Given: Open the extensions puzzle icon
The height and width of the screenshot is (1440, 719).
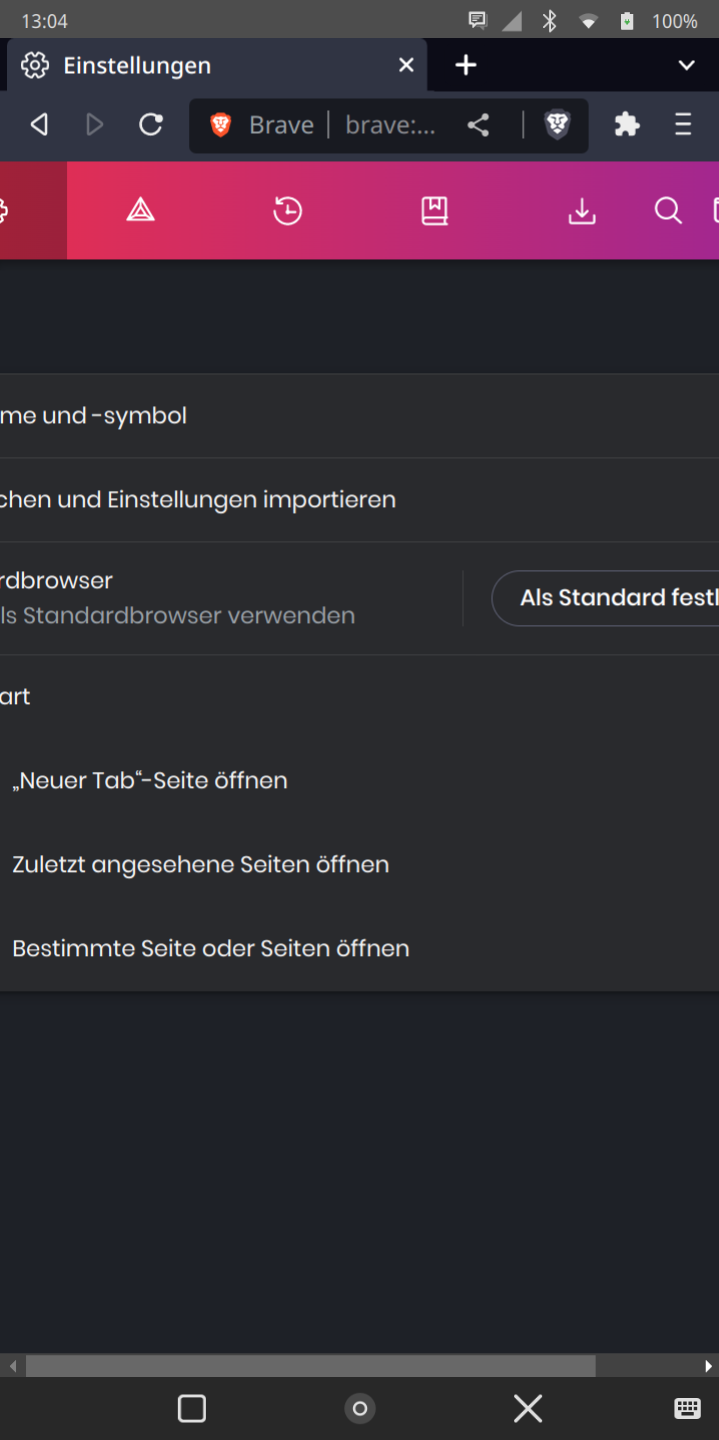Looking at the screenshot, I should (x=627, y=125).
